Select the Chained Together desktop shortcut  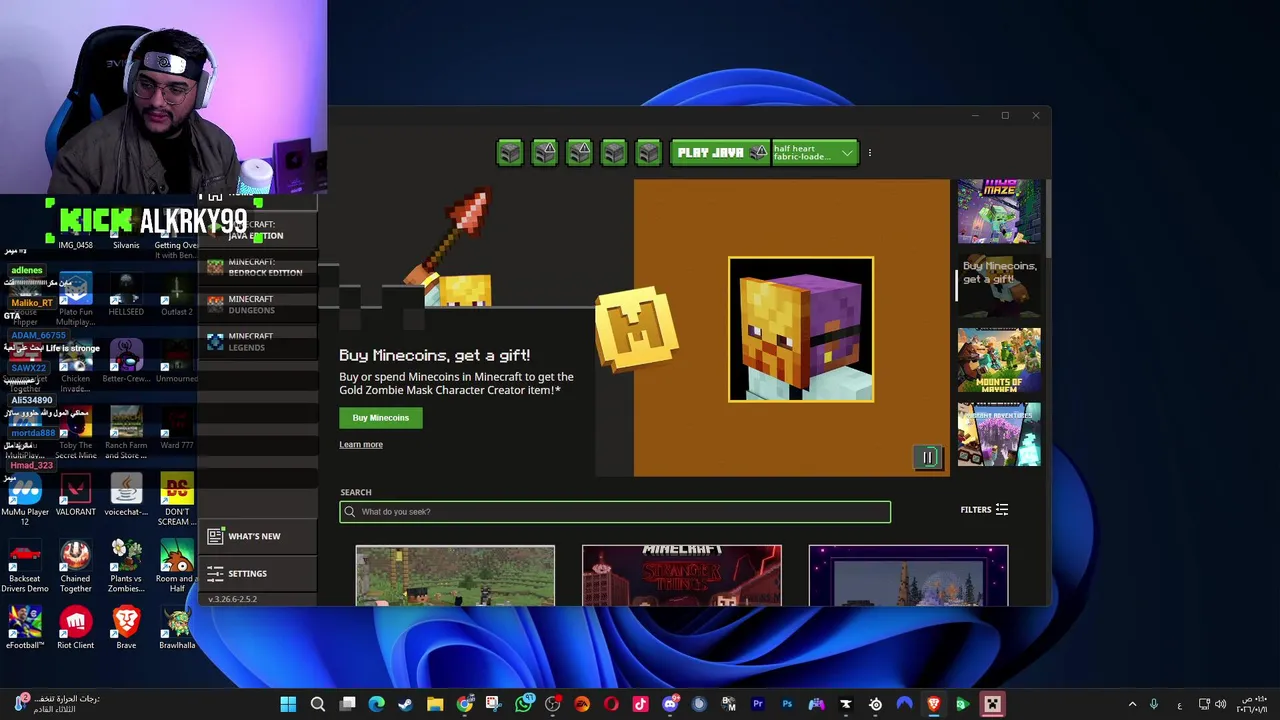[x=75, y=566]
